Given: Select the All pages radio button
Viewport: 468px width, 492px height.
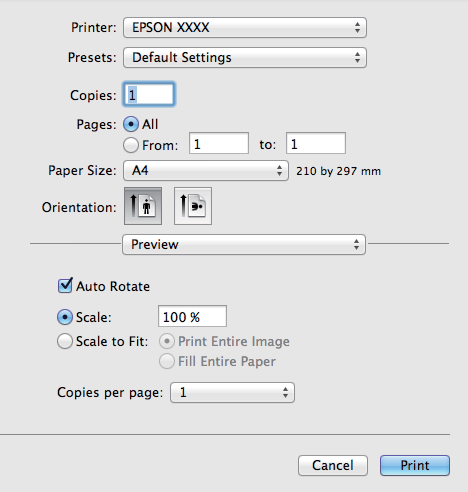Looking at the screenshot, I should [131, 124].
